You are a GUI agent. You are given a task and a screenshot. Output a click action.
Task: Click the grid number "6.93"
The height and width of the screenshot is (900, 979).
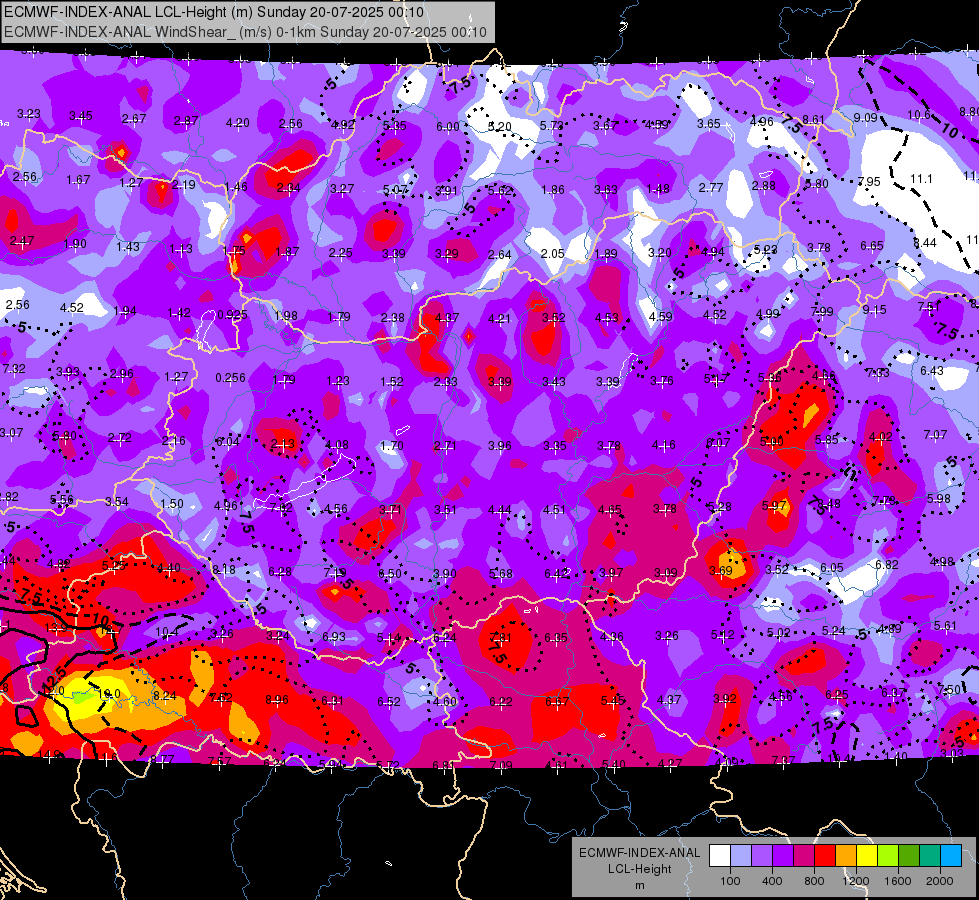(334, 636)
